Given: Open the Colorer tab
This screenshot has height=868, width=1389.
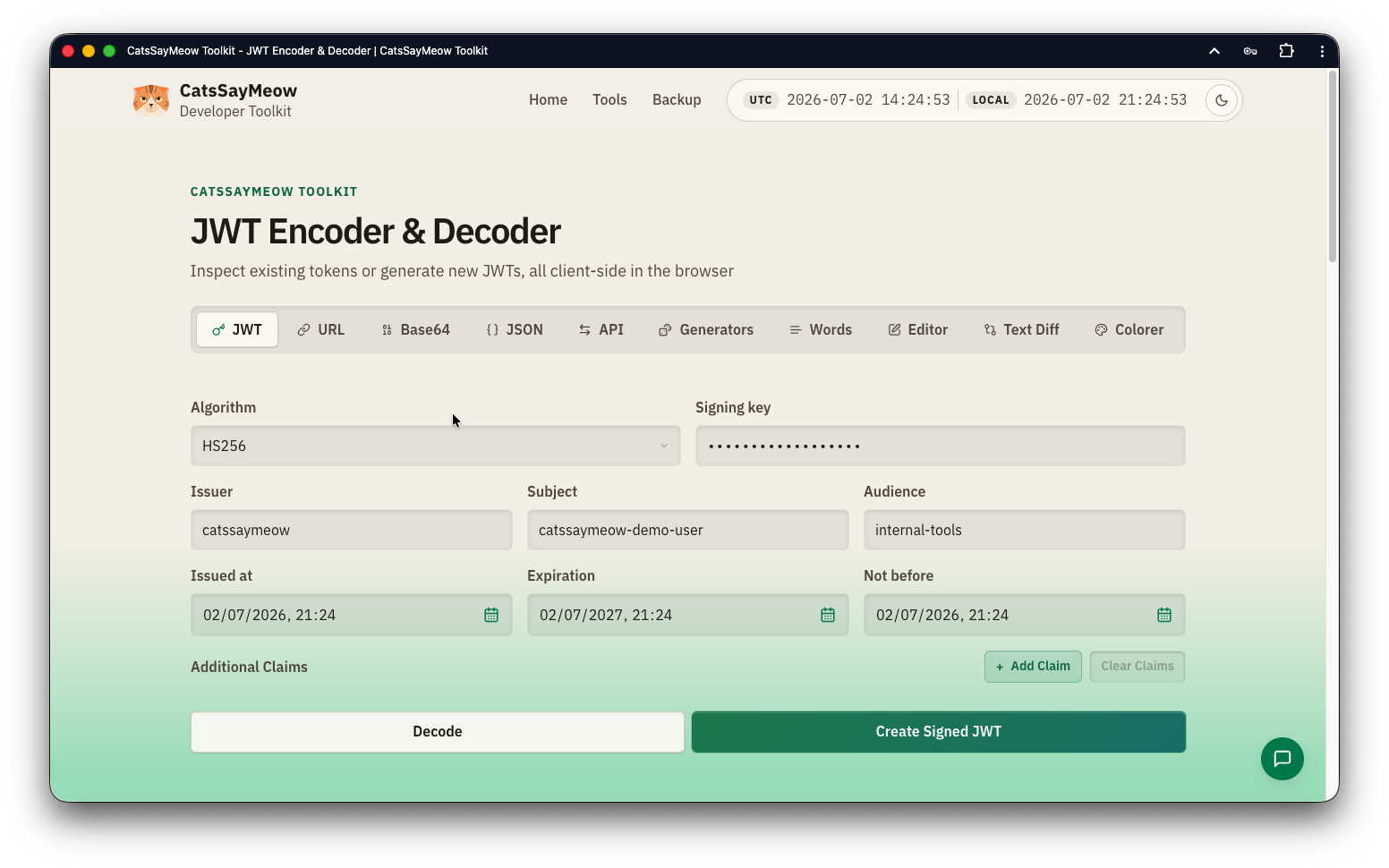Looking at the screenshot, I should pyautogui.click(x=1129, y=329).
